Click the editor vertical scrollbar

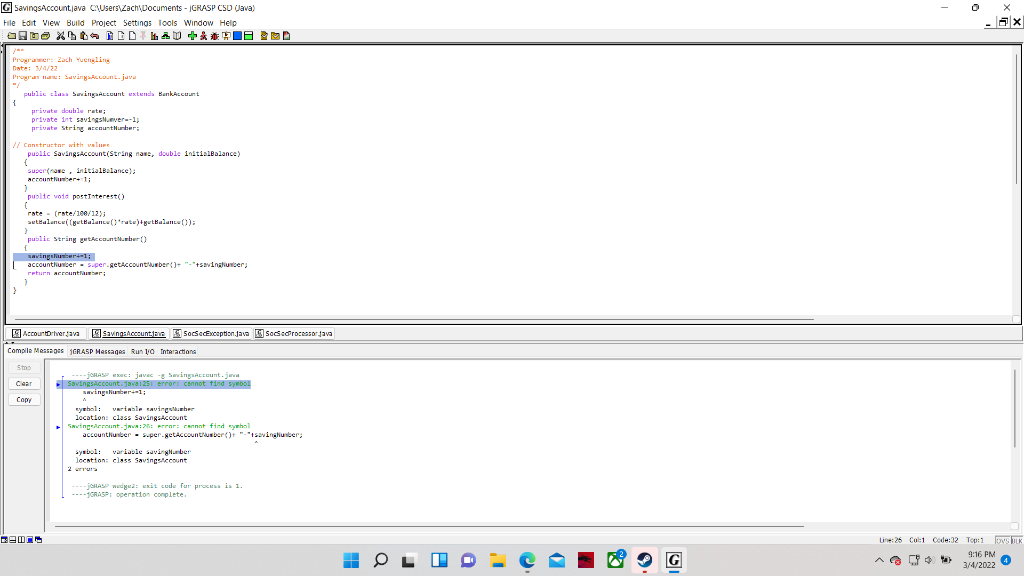[x=1016, y=118]
